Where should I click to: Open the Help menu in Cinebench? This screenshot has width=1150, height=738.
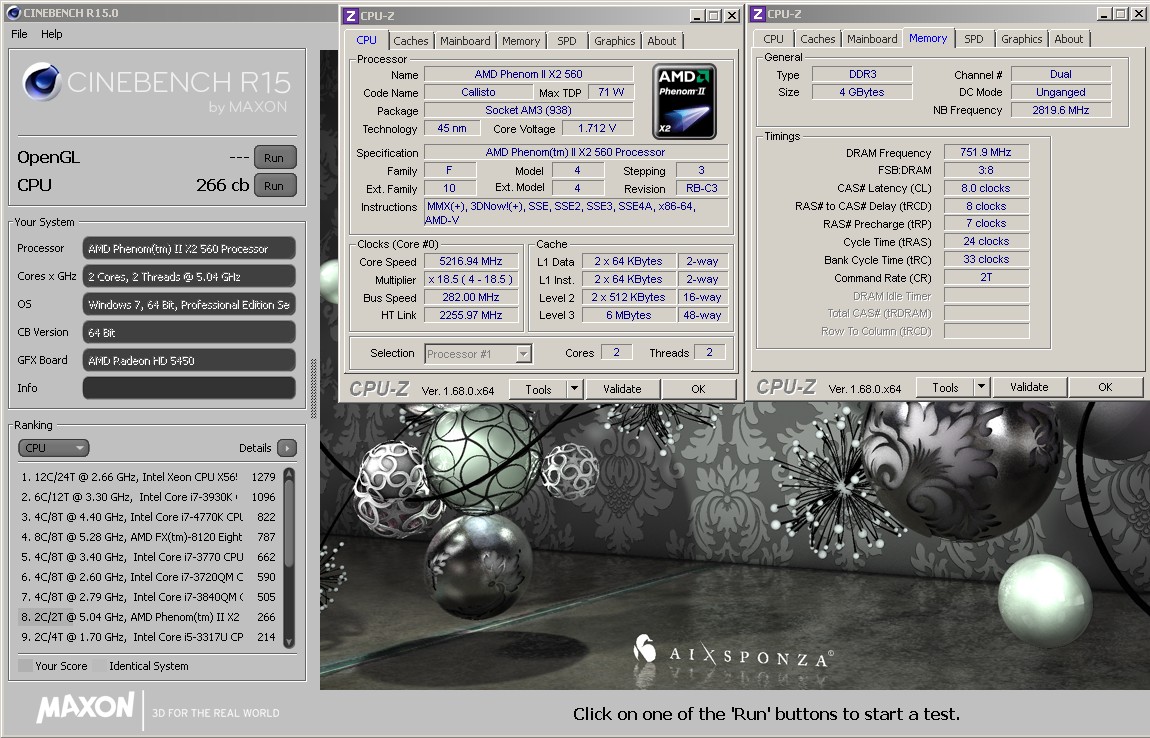(x=51, y=34)
